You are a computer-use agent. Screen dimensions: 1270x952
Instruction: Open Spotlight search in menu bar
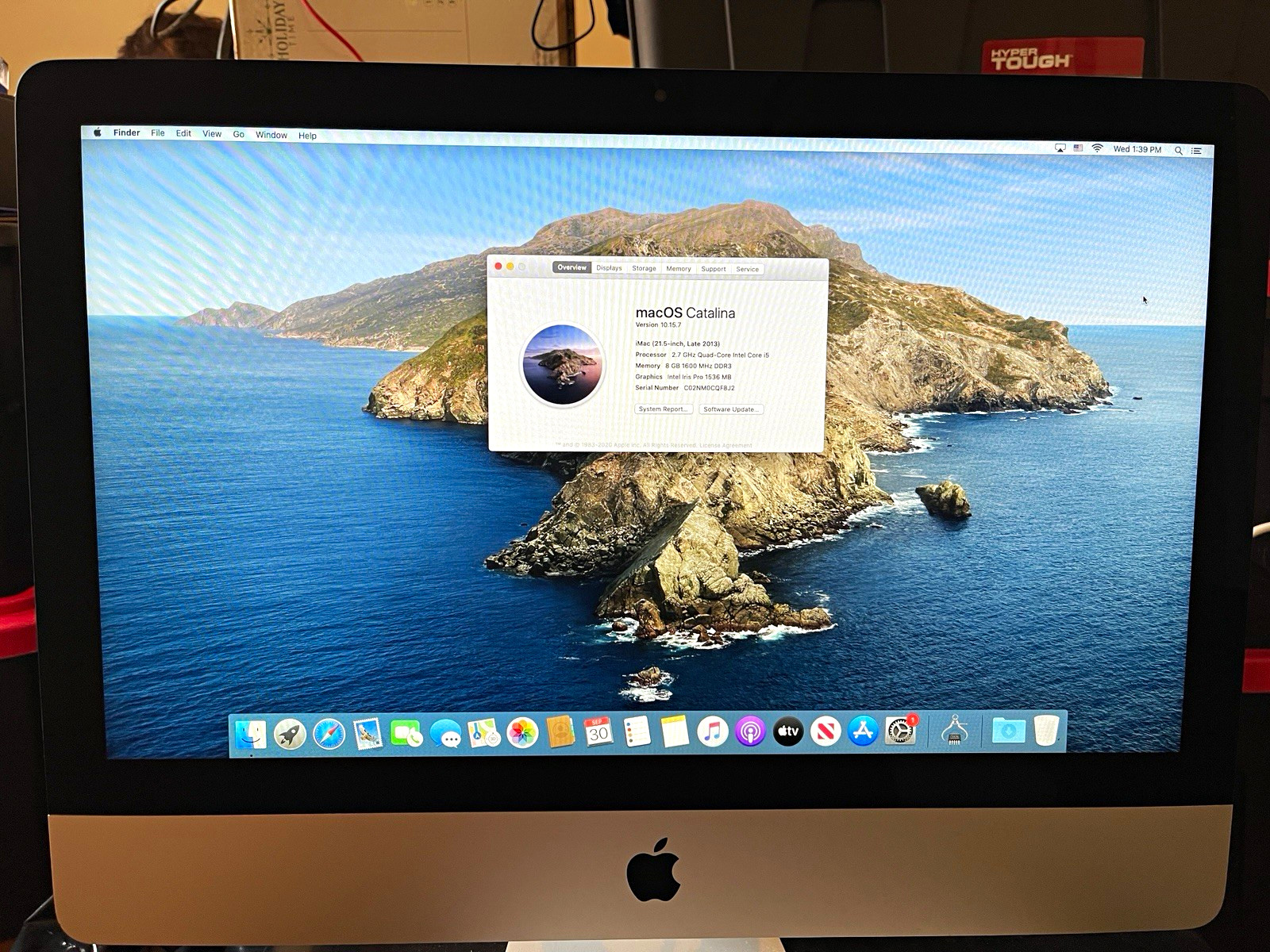coord(1179,150)
